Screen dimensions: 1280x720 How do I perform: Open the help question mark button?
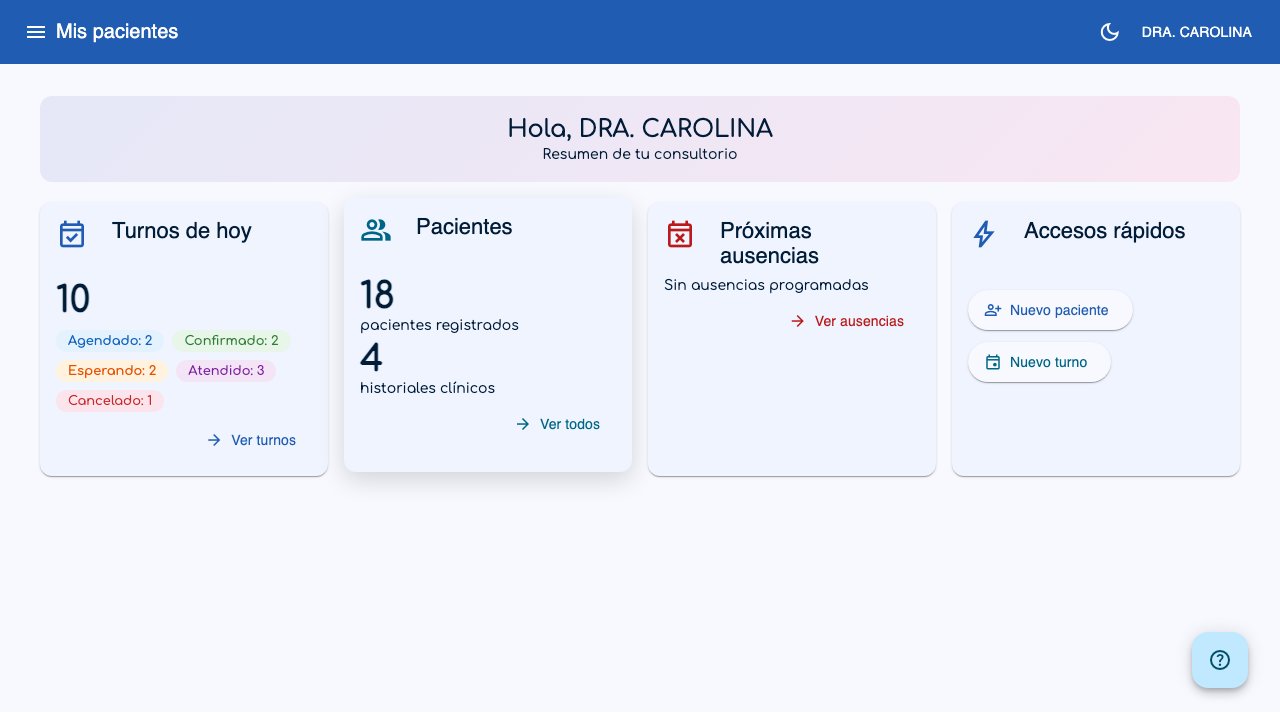tap(1220, 660)
